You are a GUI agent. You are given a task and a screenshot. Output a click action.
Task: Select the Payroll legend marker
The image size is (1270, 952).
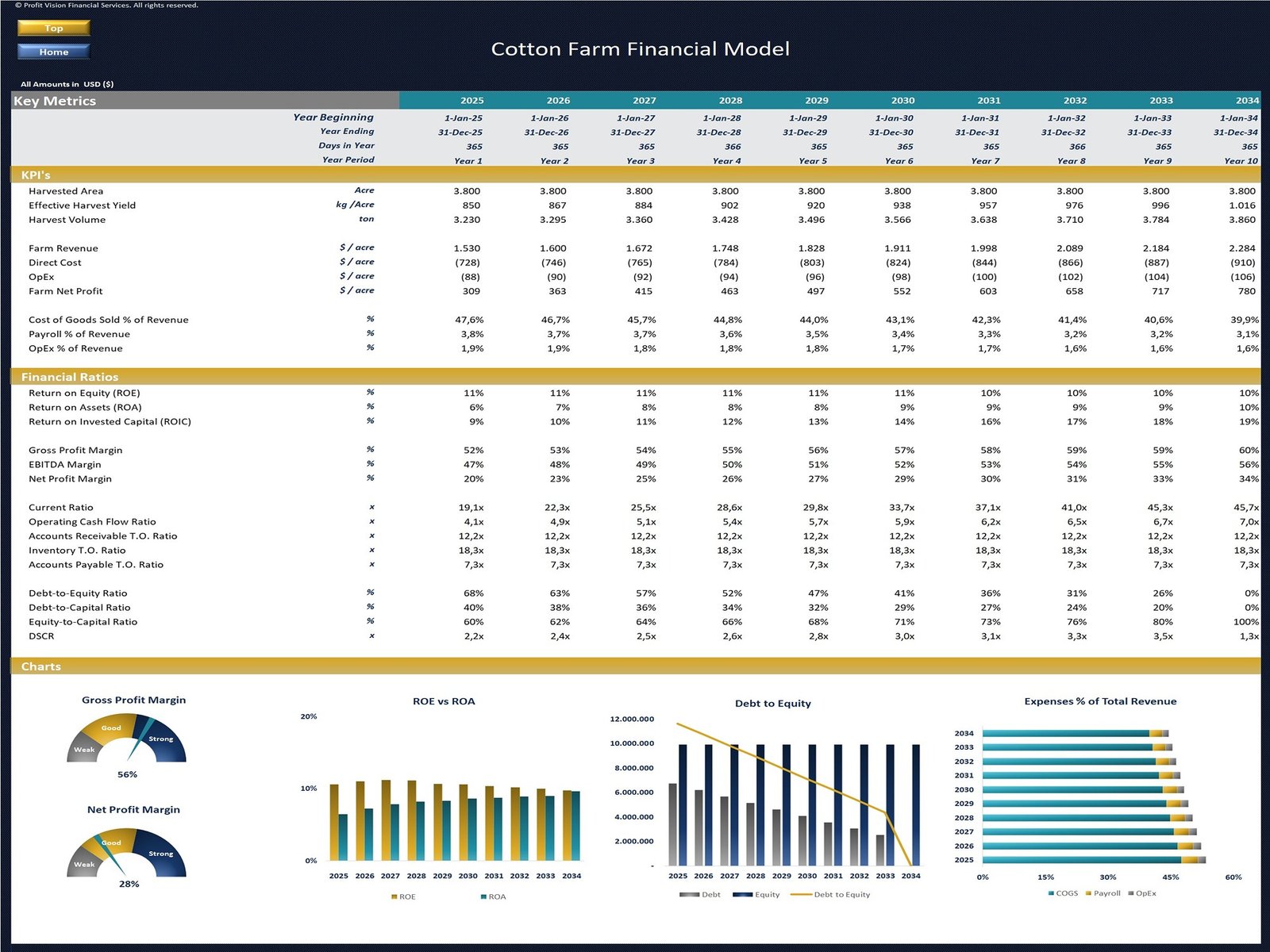(x=1089, y=893)
